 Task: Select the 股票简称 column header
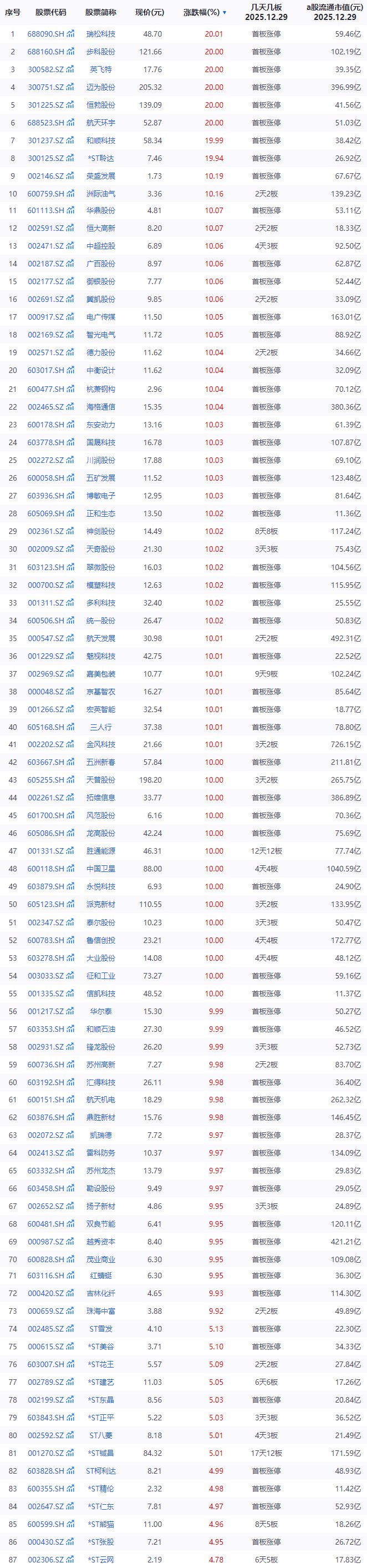101,13
